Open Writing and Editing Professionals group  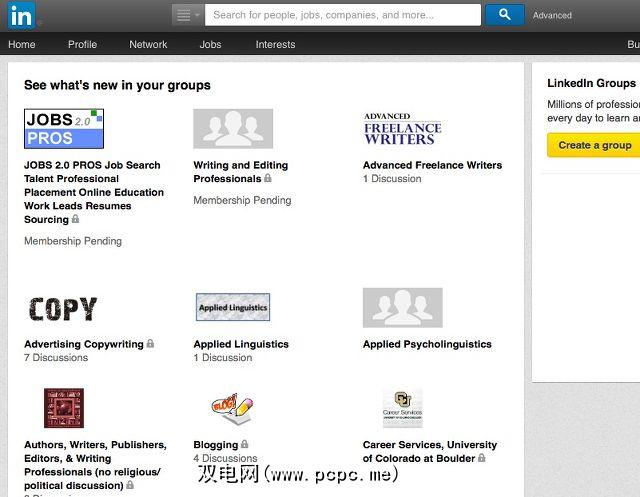240,172
